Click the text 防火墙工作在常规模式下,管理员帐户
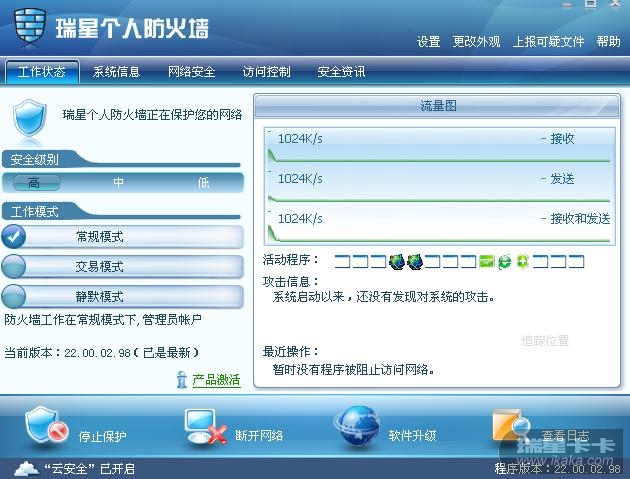The height and width of the screenshot is (479, 630). 103,320
